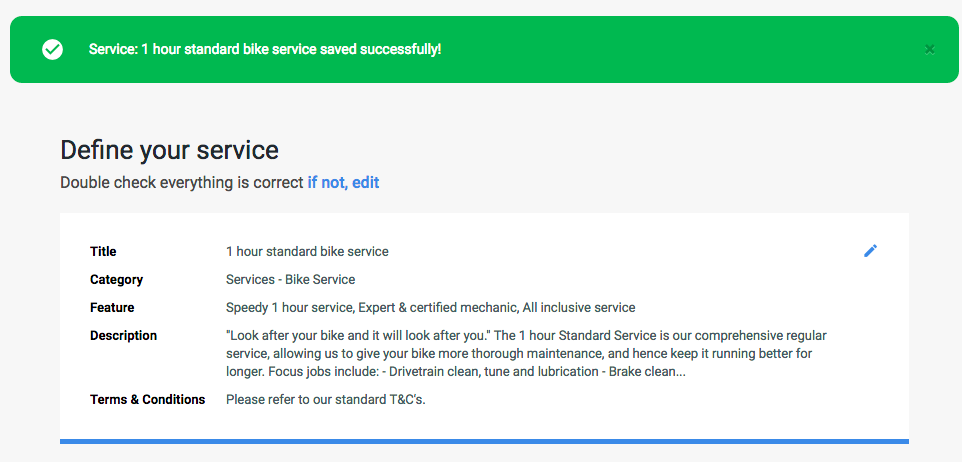Click the description paragraph about Standard Service
Viewport: 962px width, 462px height.
pos(526,353)
